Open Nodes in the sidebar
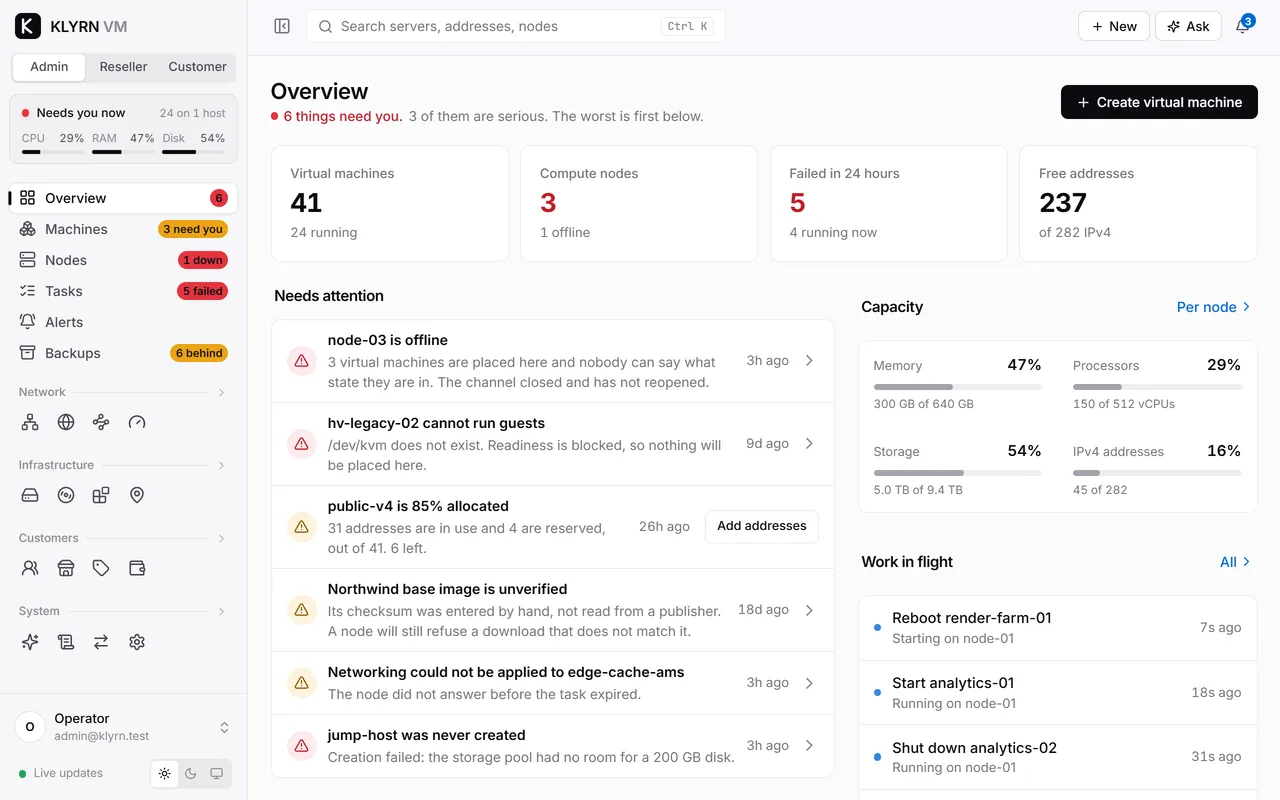Screen dimensions: 1280x800 click(124, 260)
